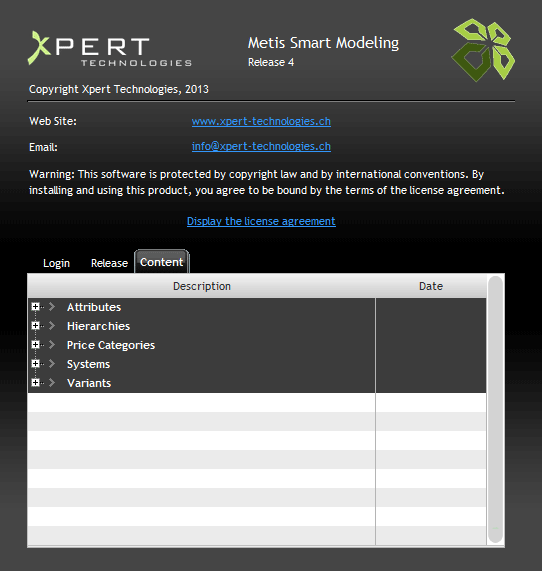The height and width of the screenshot is (571, 542).
Task: Click the vertical scrollbar in the content table
Action: pyautogui.click(x=495, y=410)
